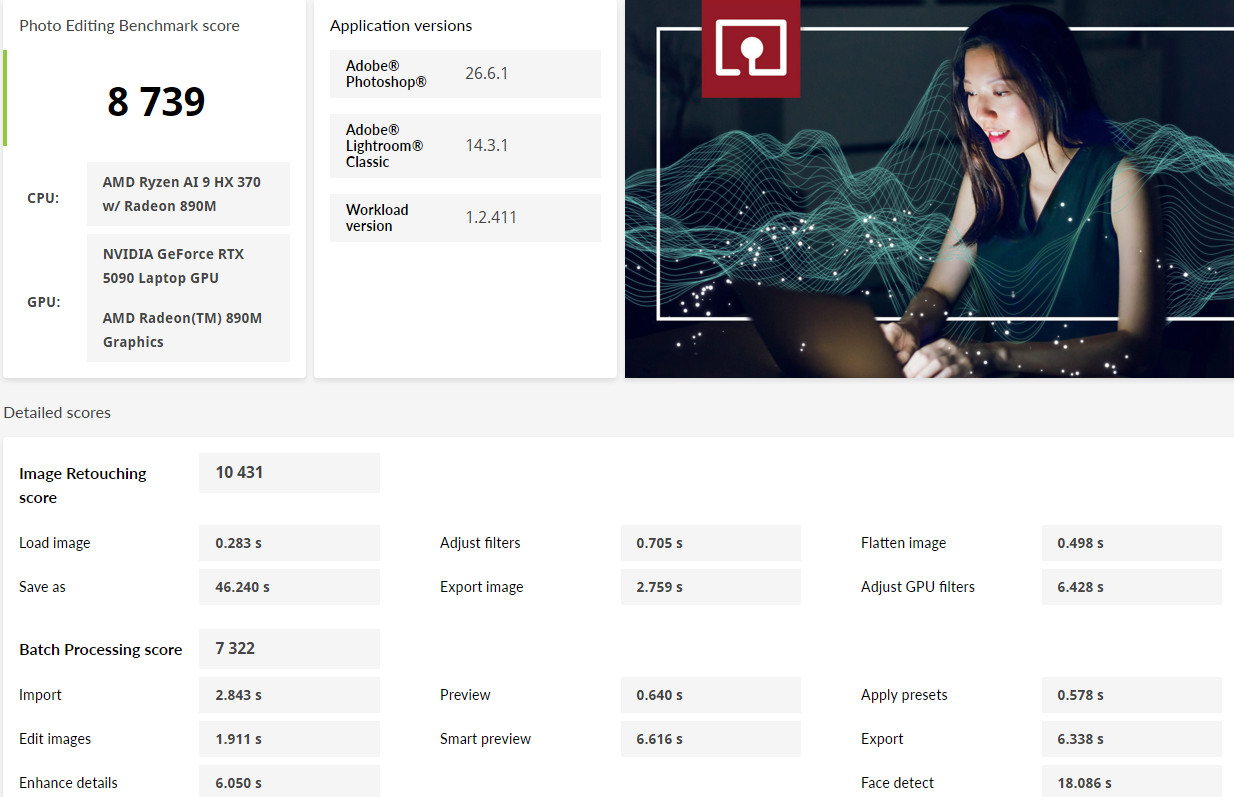
Task: Click the Workload version 1.2.411 value
Action: click(x=491, y=217)
